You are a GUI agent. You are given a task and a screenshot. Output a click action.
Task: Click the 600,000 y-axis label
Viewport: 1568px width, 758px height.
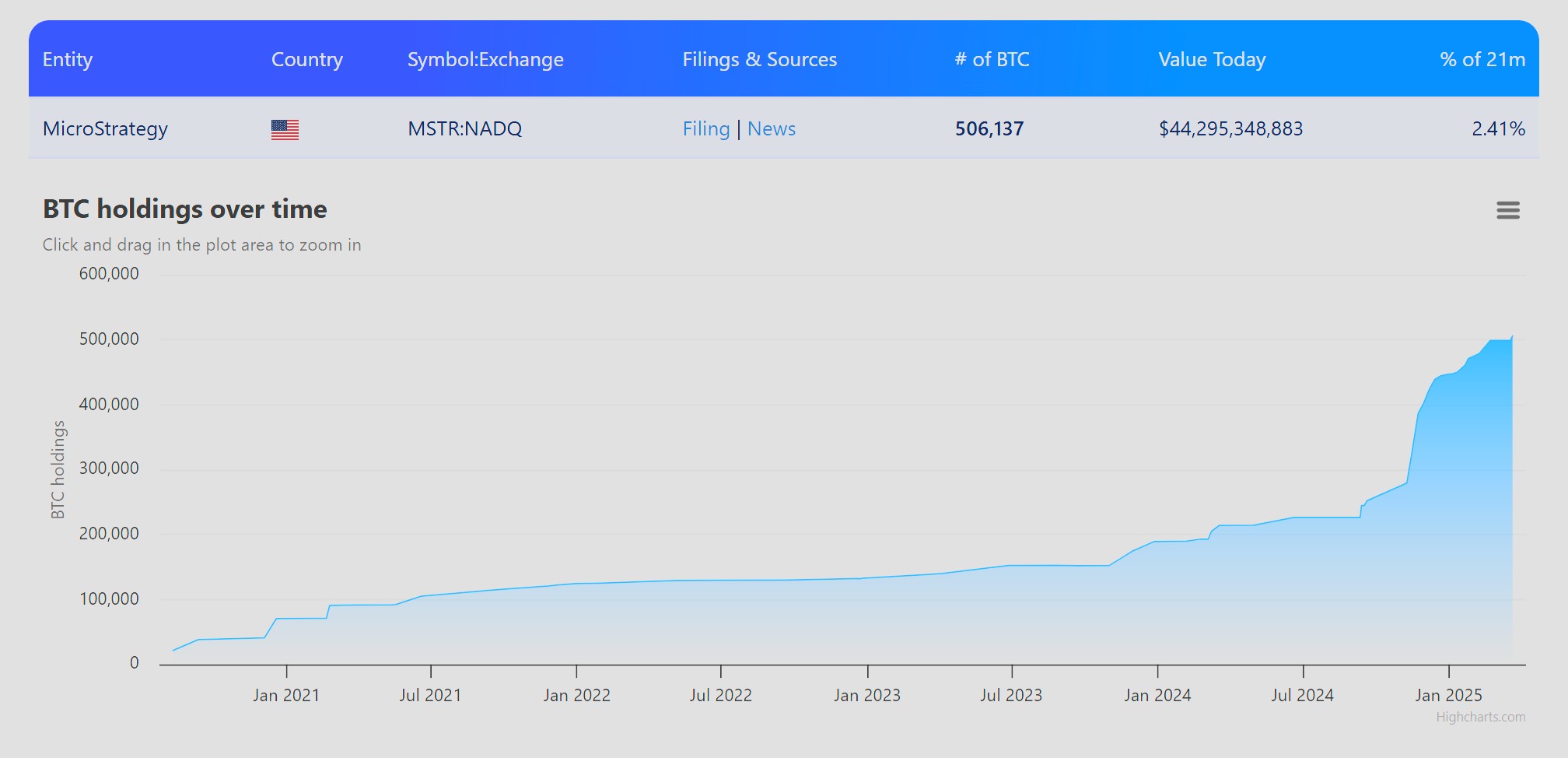coord(109,273)
